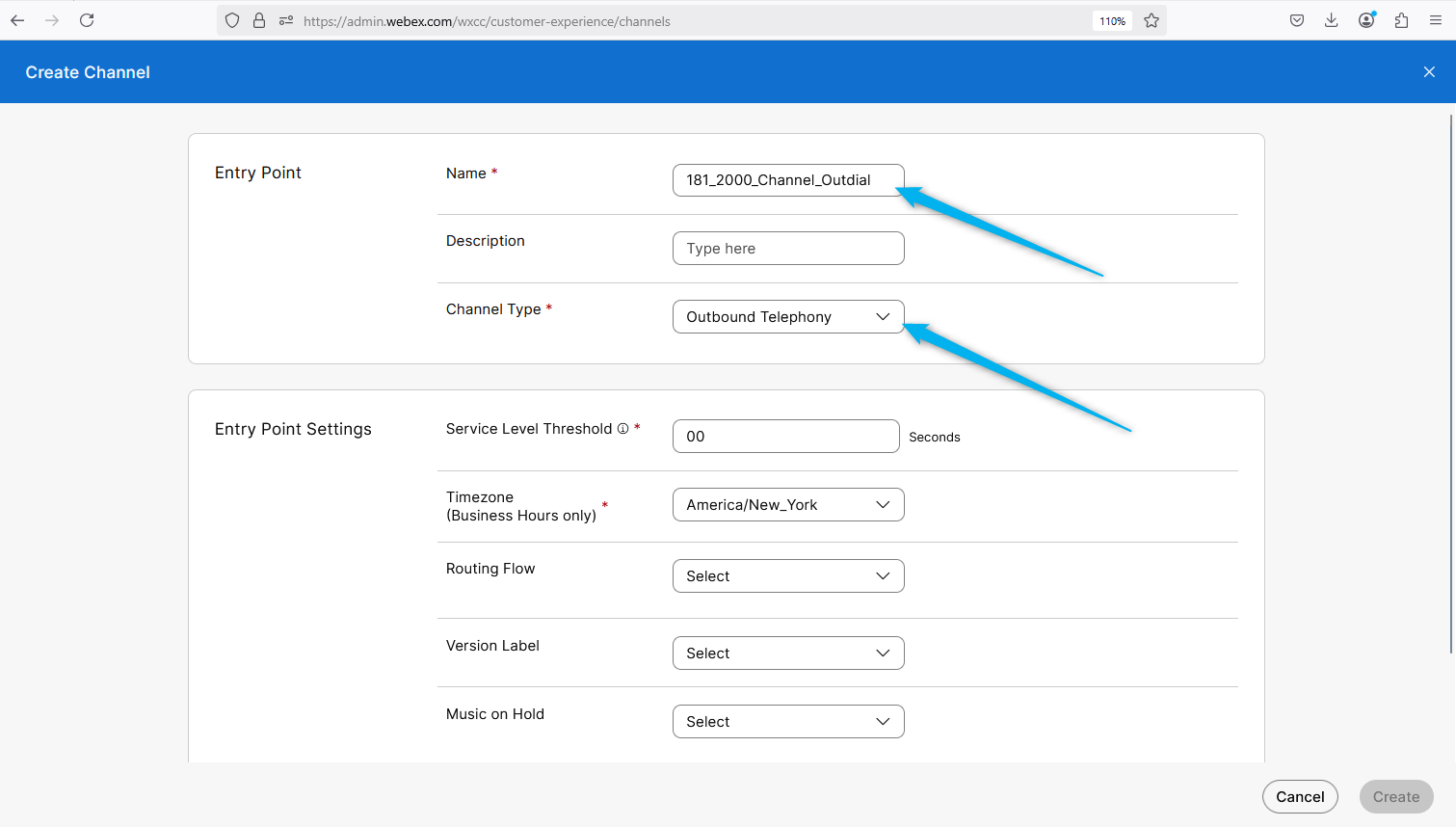Choose a Music on Hold option
Viewport: 1456px width, 827px height.
coord(787,722)
